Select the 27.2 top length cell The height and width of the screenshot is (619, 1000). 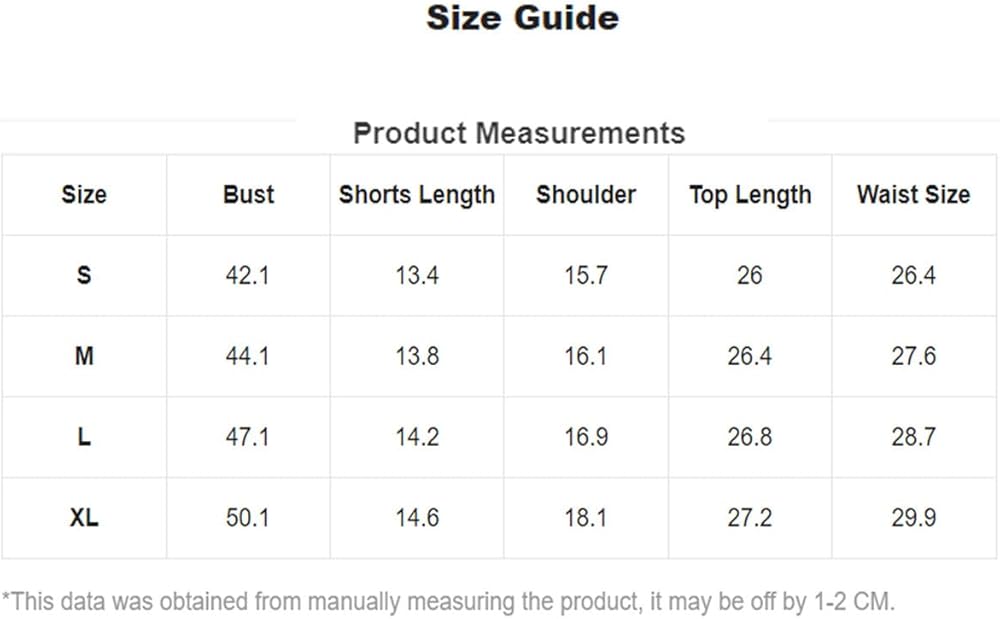(x=750, y=518)
